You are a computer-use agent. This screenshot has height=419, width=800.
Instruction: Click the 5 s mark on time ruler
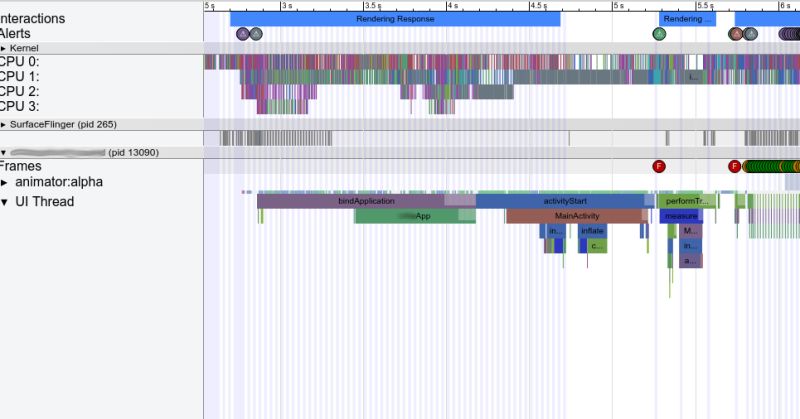618,6
